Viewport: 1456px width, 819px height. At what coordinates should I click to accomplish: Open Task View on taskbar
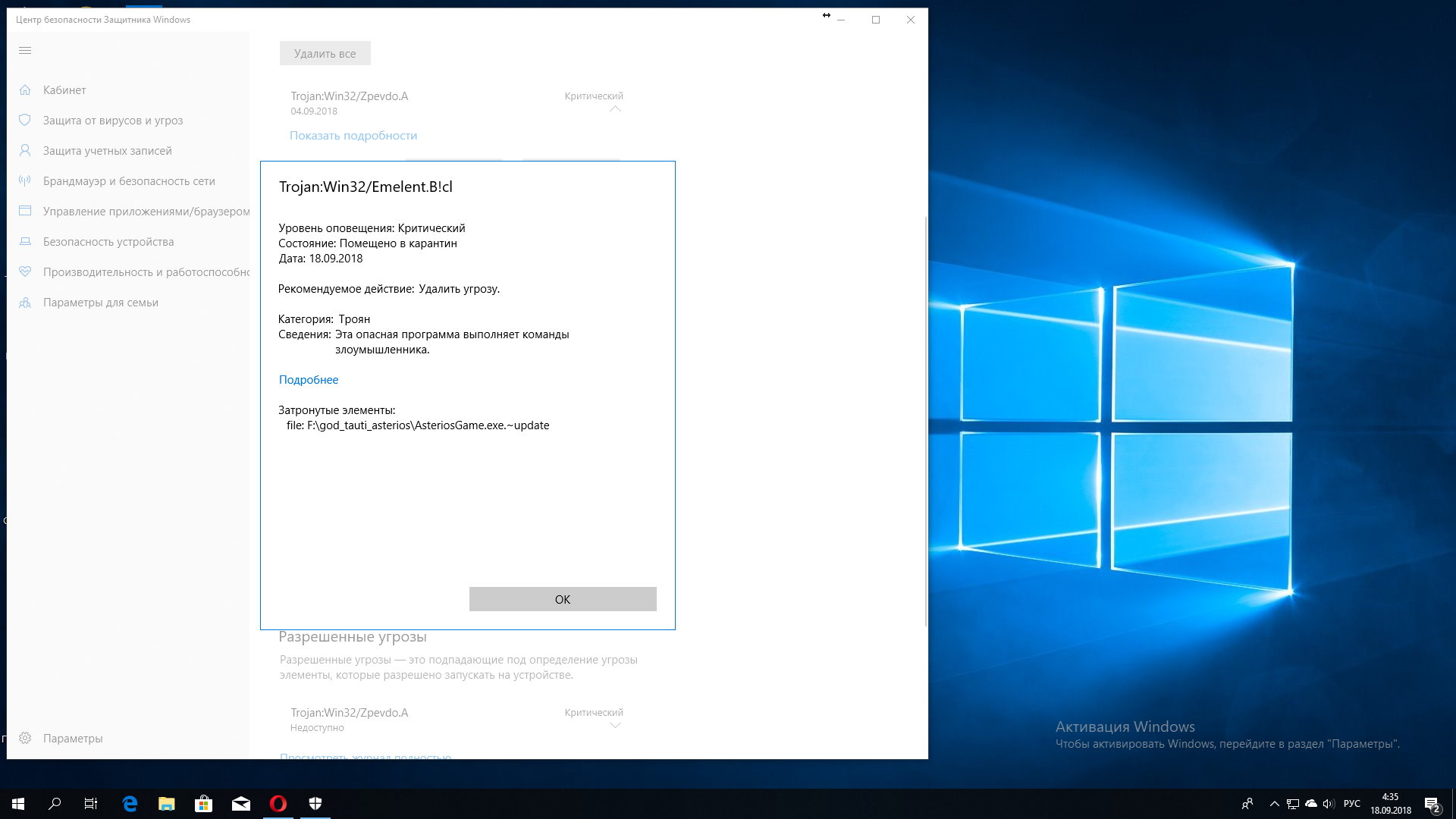91,804
